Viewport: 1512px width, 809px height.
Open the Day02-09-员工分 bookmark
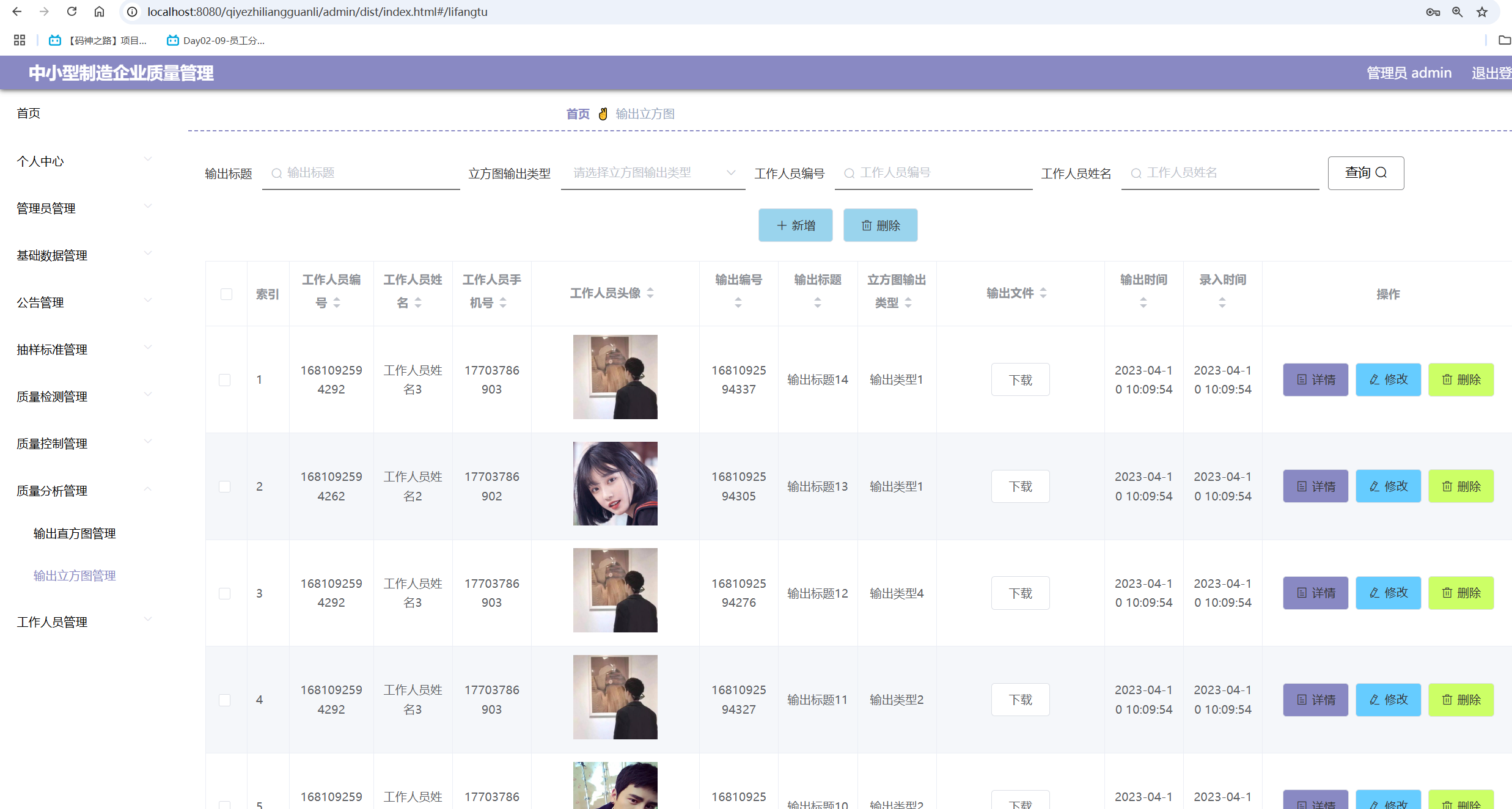tap(216, 40)
